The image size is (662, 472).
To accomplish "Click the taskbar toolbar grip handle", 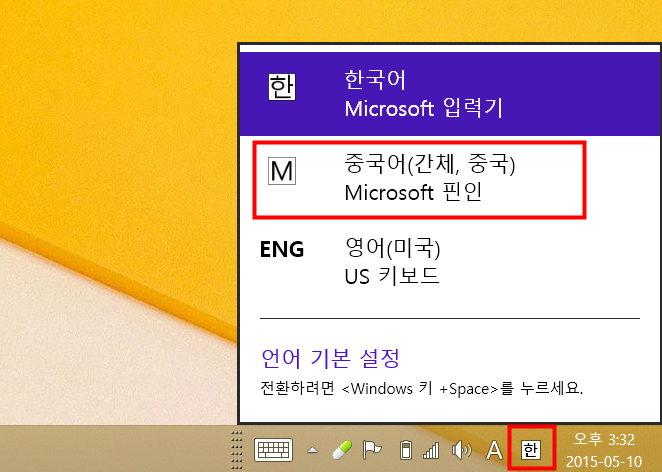I will 237,450.
